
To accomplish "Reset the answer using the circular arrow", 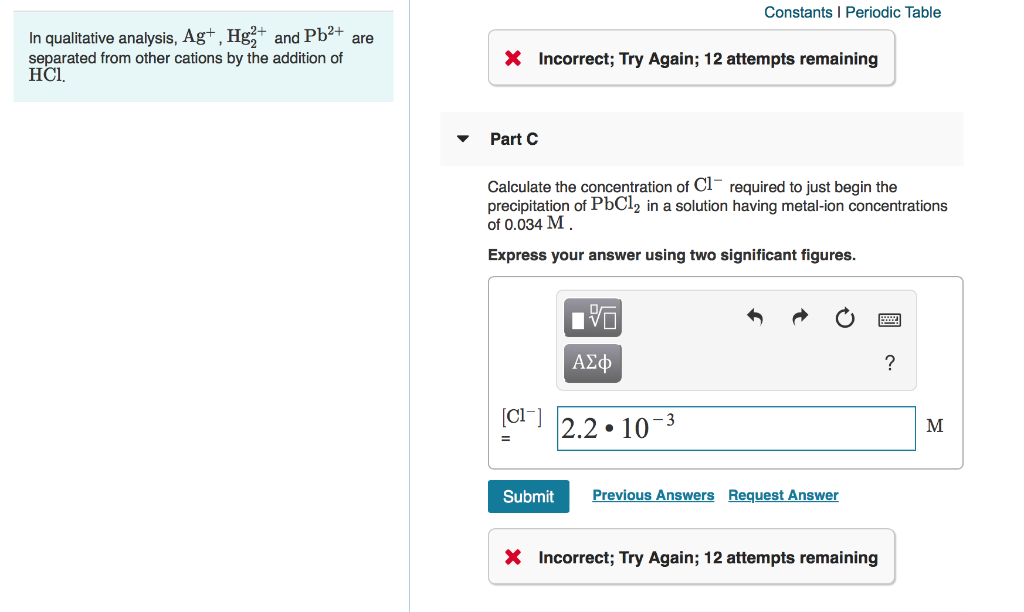I will (x=845, y=317).
